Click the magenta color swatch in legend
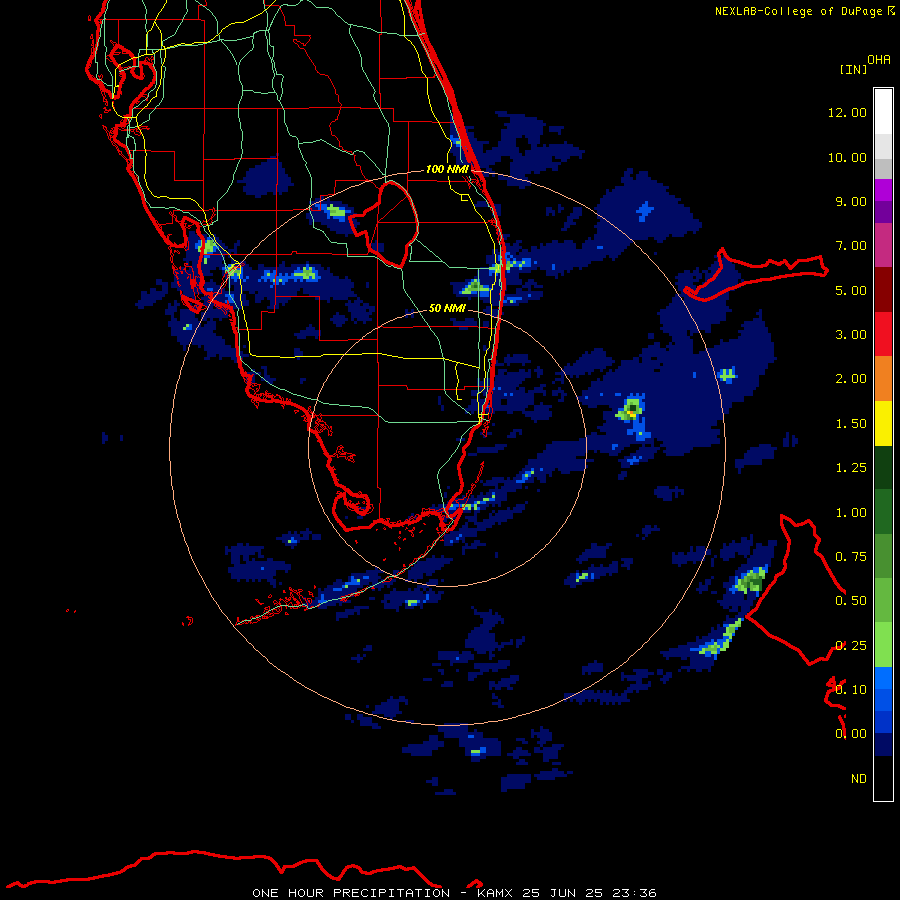Viewport: 900px width, 900px height. point(883,245)
